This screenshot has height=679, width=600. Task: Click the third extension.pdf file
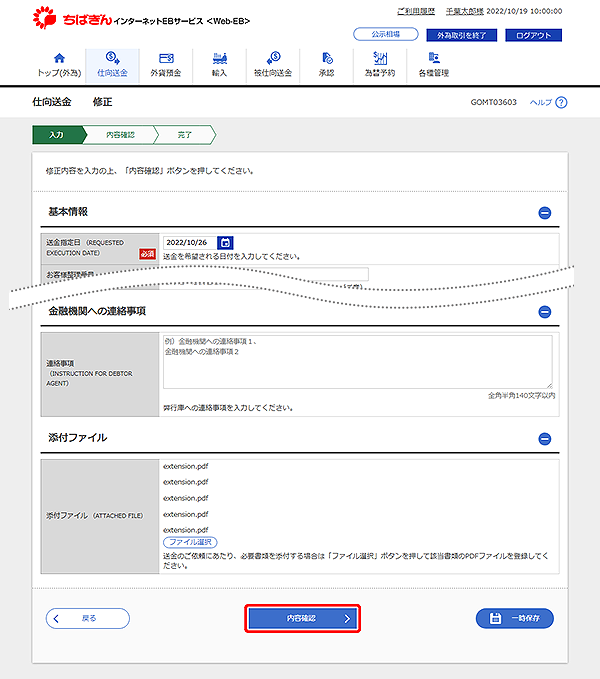pos(186,498)
